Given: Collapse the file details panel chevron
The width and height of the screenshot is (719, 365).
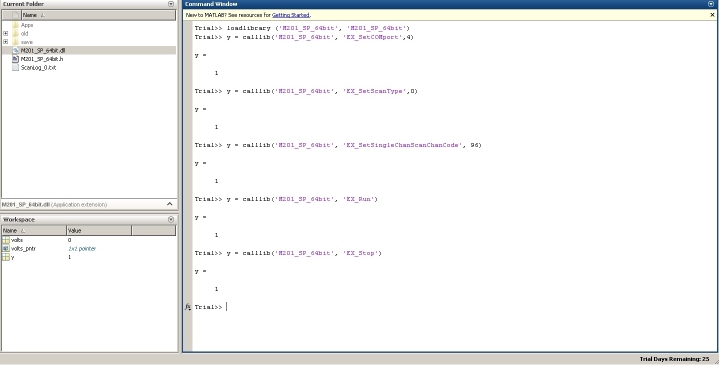Looking at the screenshot, I should tap(170, 204).
